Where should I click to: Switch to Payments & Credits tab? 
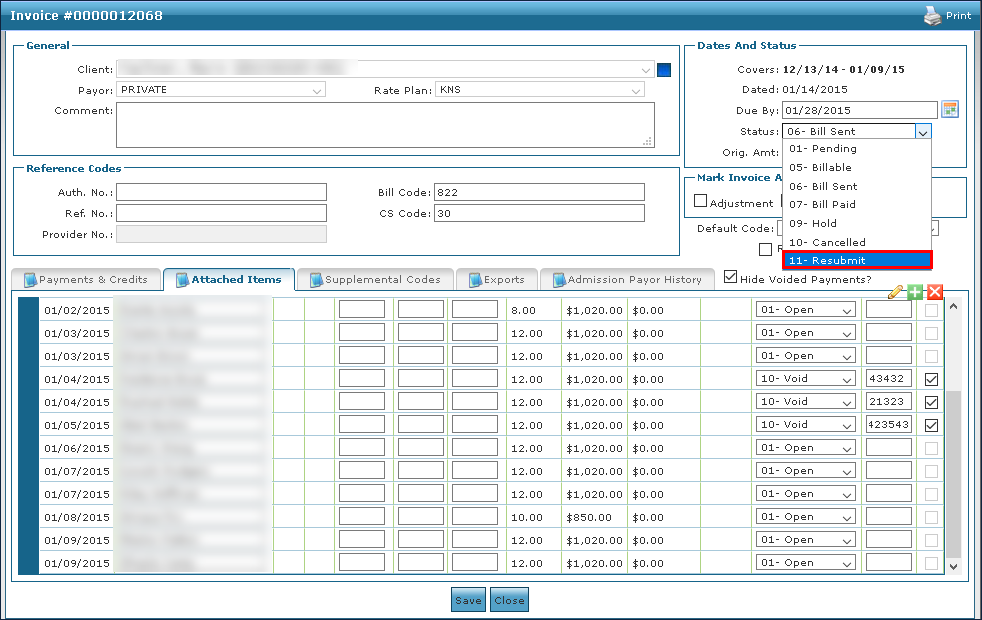point(86,280)
